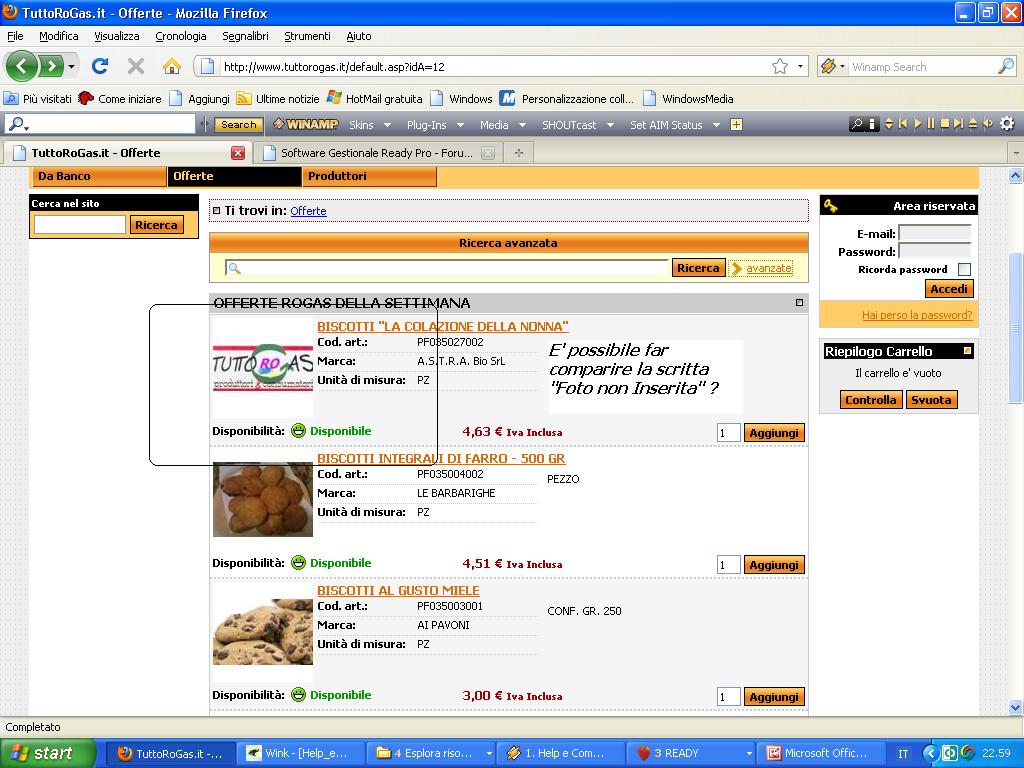Click the Biscotti al Gusto Miele thumbnail

coord(263,632)
